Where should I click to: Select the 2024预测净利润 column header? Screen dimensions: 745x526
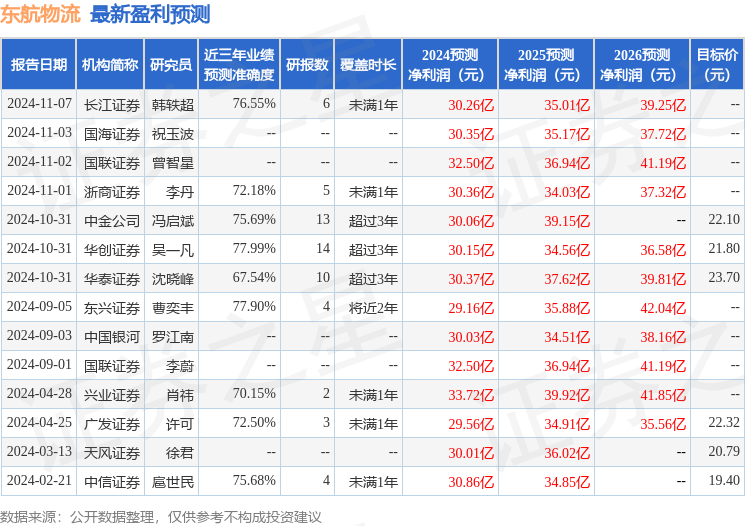tap(450, 64)
